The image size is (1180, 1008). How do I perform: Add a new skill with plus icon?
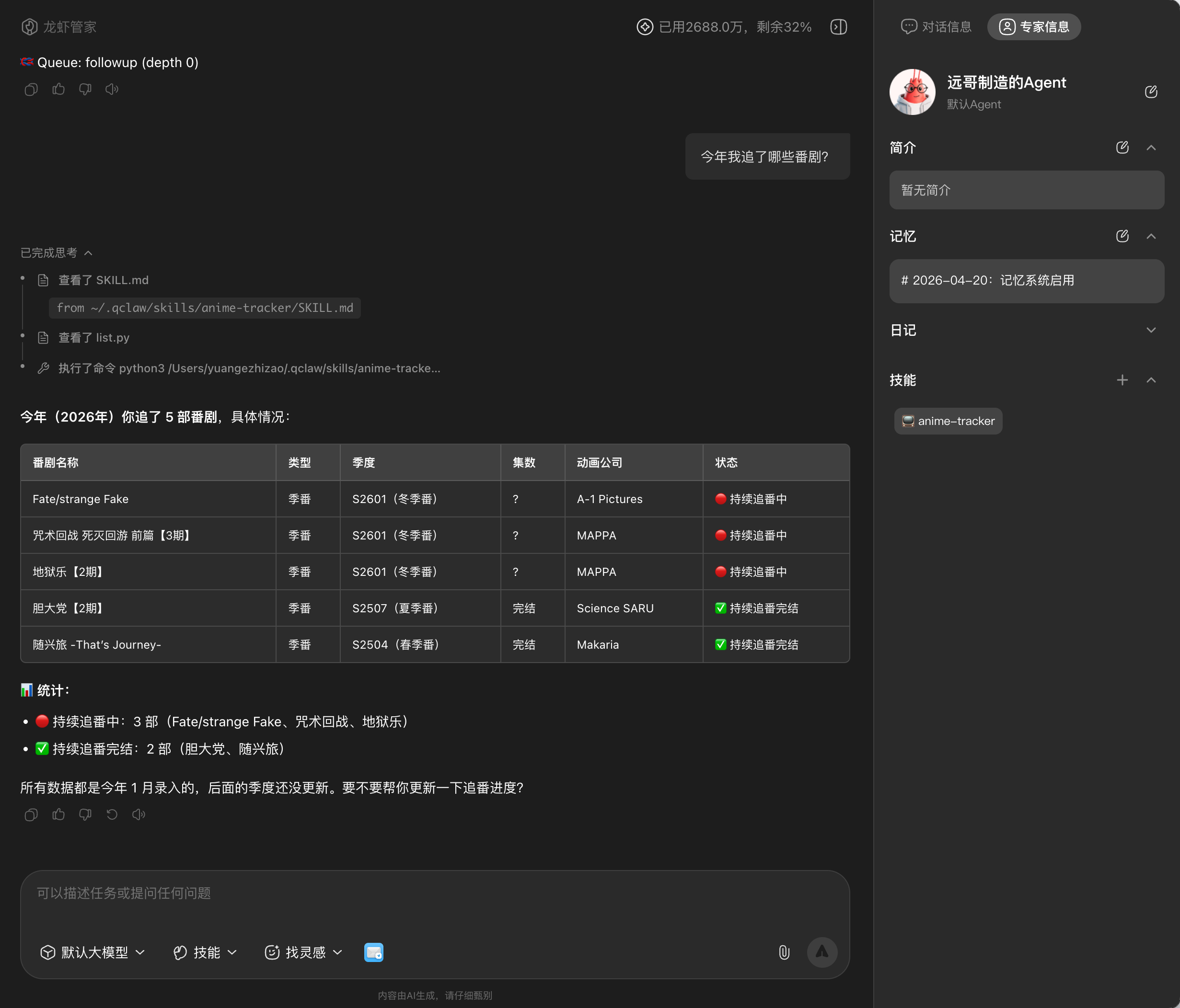pos(1122,379)
